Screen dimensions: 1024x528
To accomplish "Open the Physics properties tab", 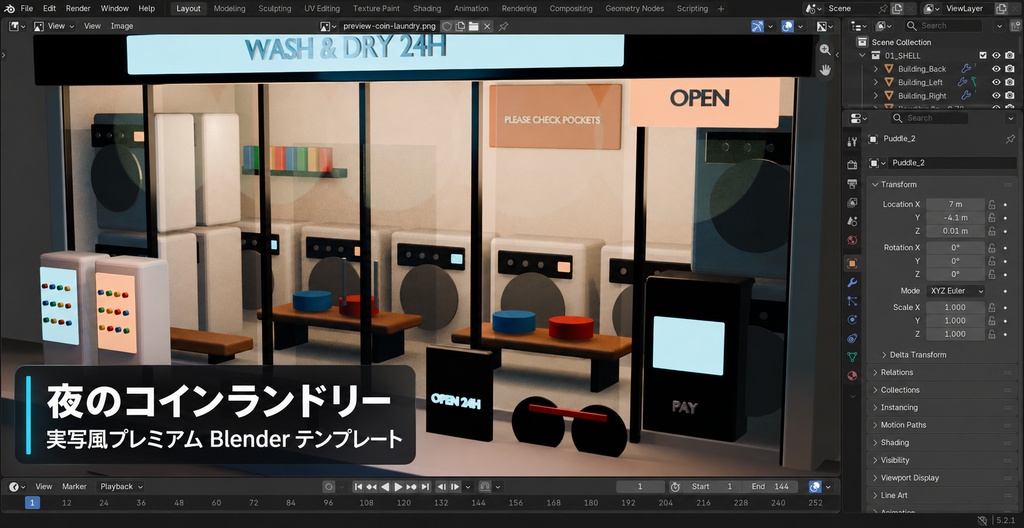I will click(x=852, y=320).
